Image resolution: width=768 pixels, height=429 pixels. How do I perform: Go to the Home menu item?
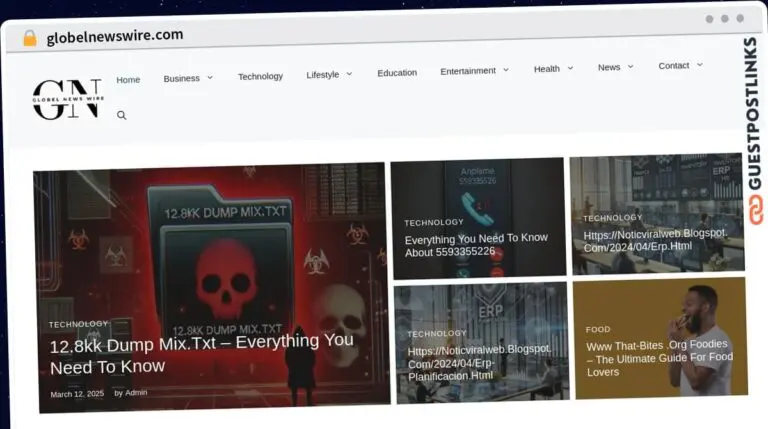click(x=128, y=79)
